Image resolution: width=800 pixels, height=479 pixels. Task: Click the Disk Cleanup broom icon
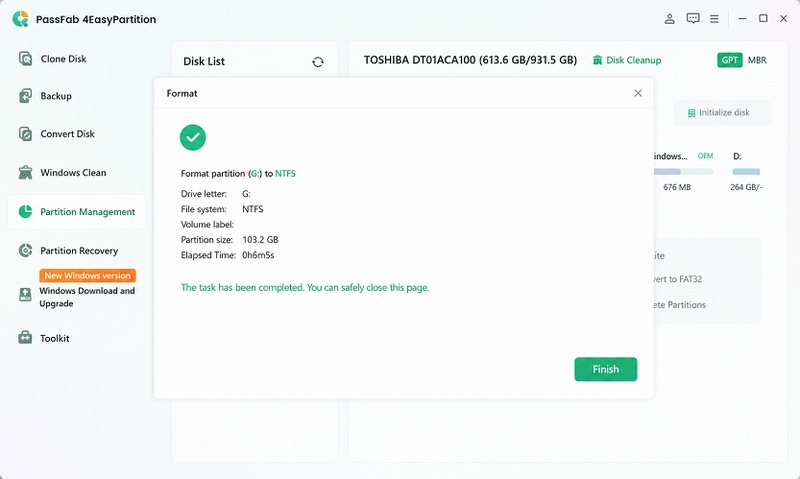[597, 60]
